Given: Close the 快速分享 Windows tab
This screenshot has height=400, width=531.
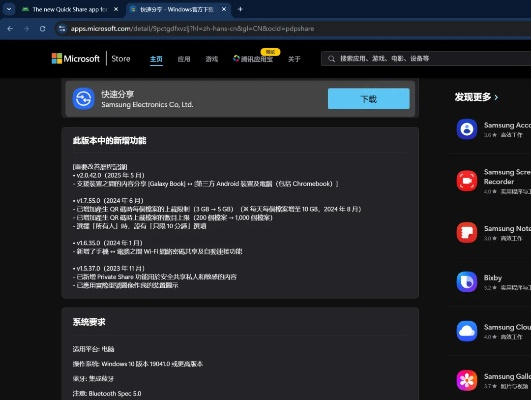Looking at the screenshot, I should coord(224,9).
